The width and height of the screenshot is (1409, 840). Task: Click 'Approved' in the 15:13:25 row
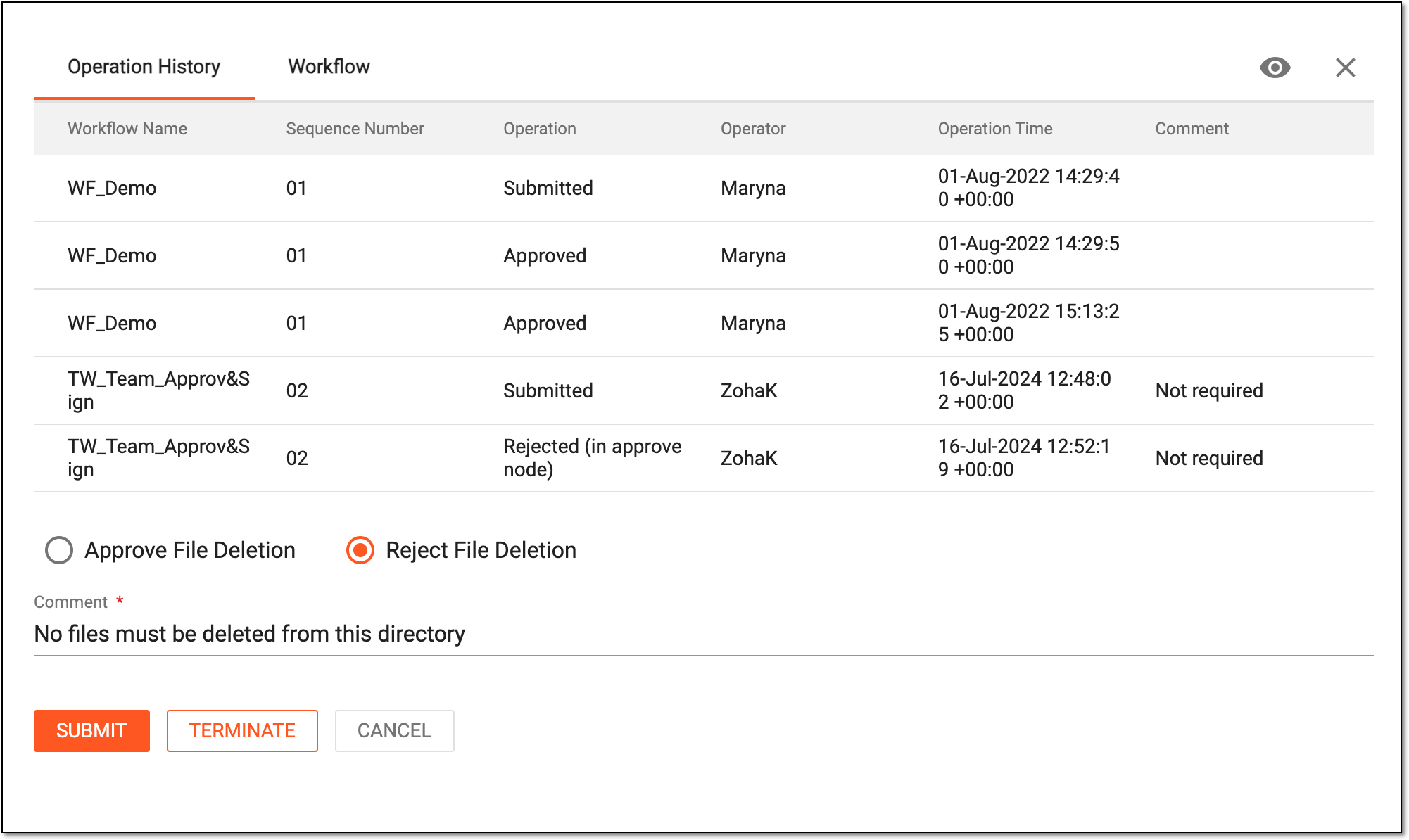[x=545, y=323]
